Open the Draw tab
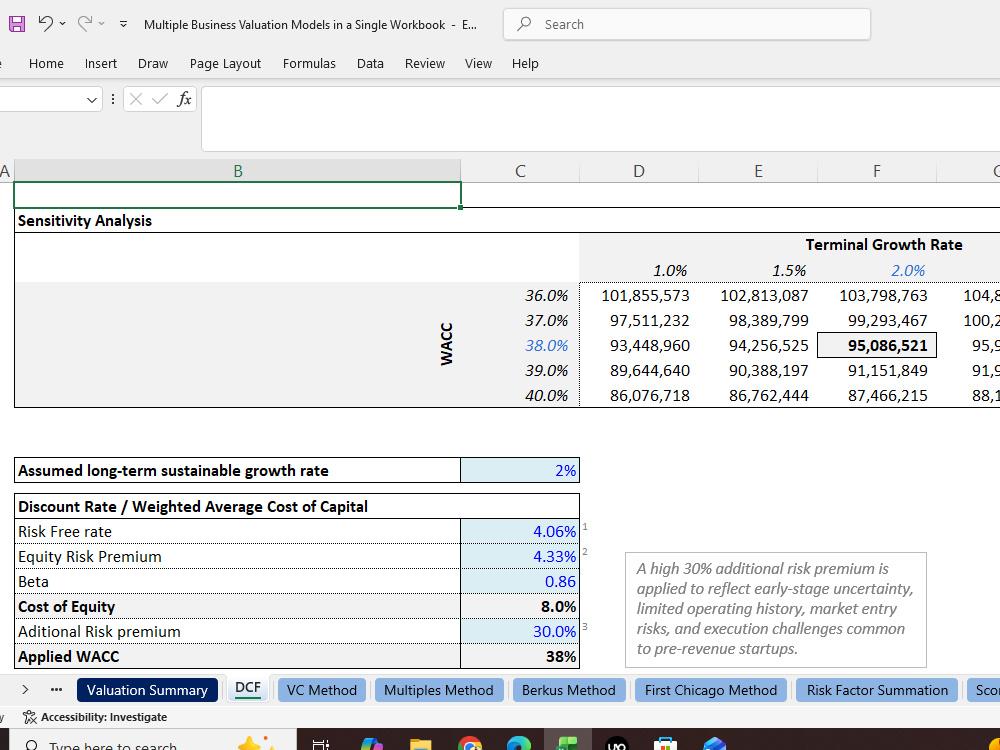 tap(153, 63)
